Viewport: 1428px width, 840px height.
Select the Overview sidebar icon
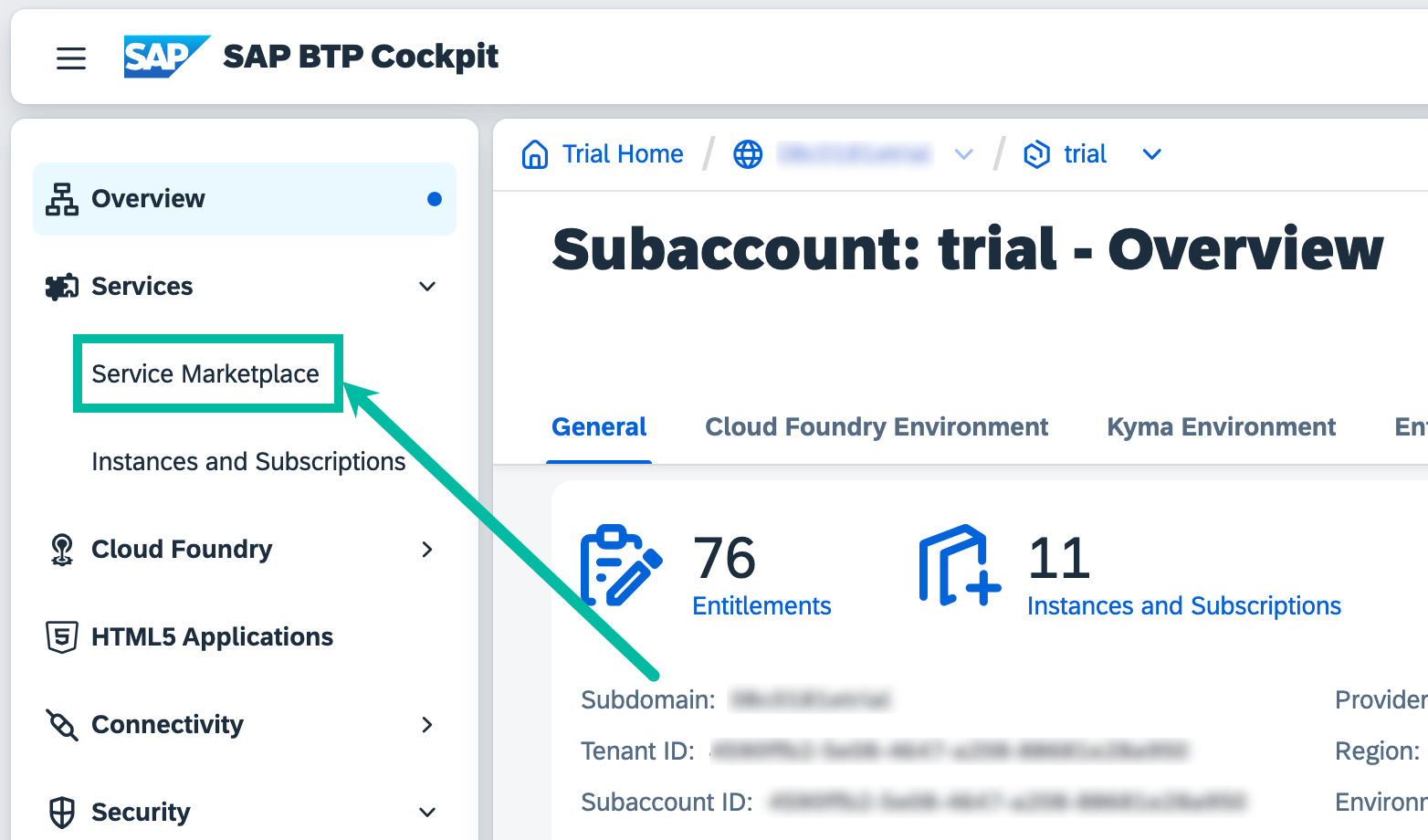[60, 198]
